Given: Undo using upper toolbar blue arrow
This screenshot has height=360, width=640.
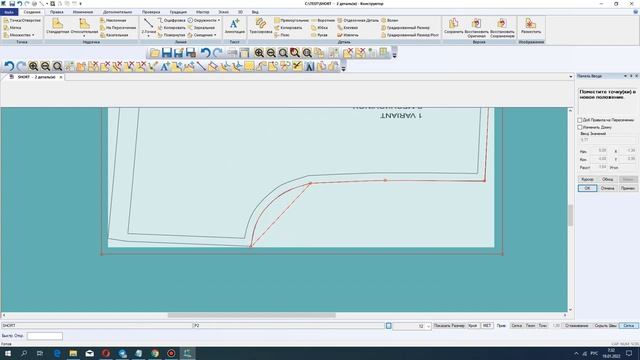Looking at the screenshot, I should coord(205,53).
